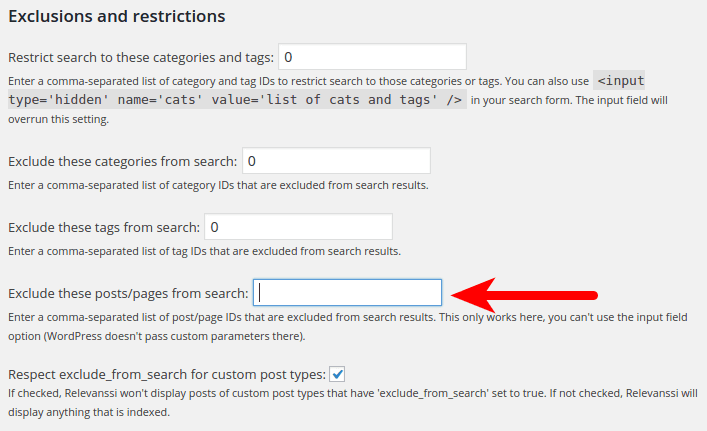
Task: Focus the 'Restrict search to these categories and tags' field
Action: tap(372, 57)
